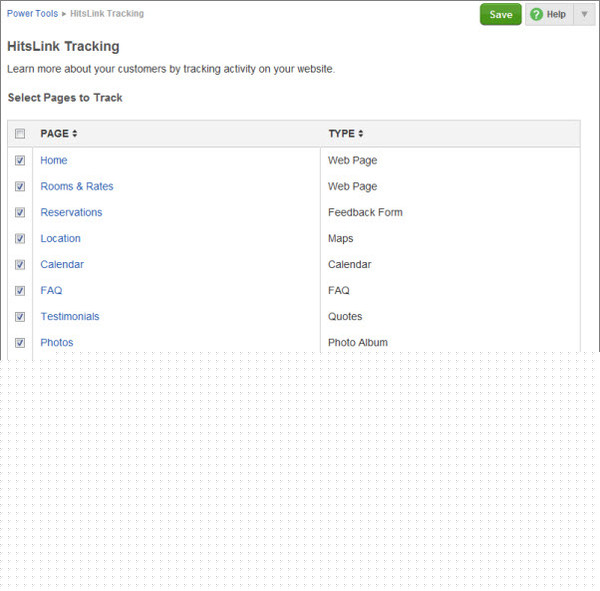Click the Calendar type cell

tap(349, 264)
